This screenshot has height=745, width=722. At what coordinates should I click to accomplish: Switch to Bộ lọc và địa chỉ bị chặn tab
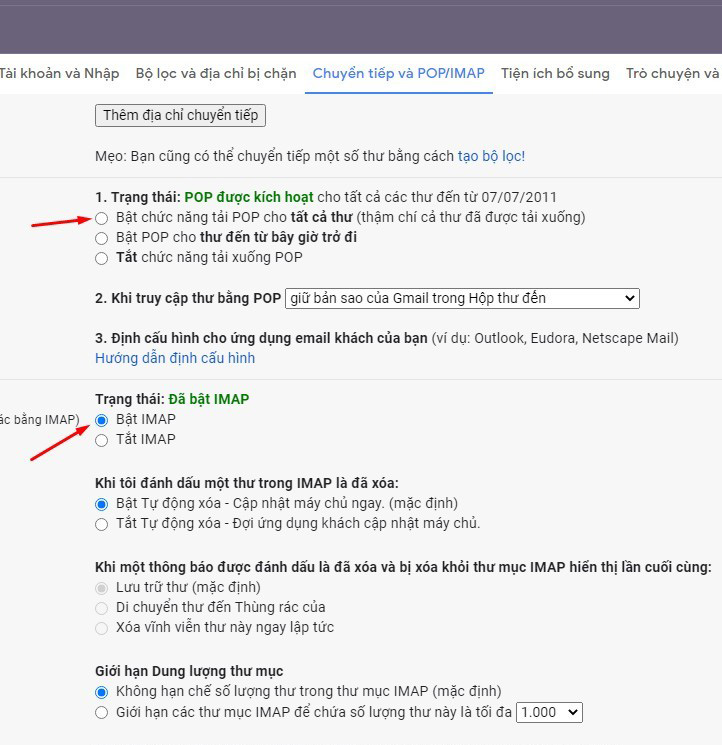[x=216, y=73]
